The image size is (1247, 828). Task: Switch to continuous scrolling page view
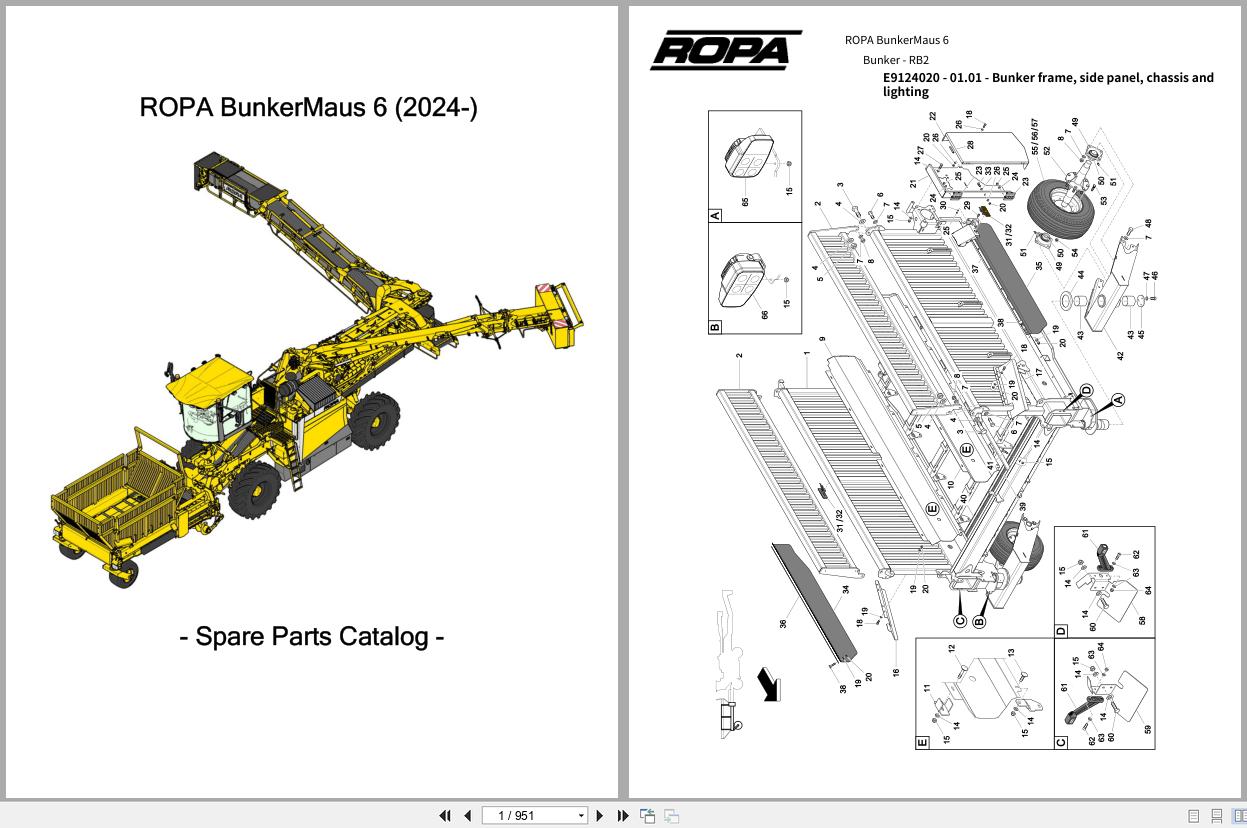(x=1217, y=816)
